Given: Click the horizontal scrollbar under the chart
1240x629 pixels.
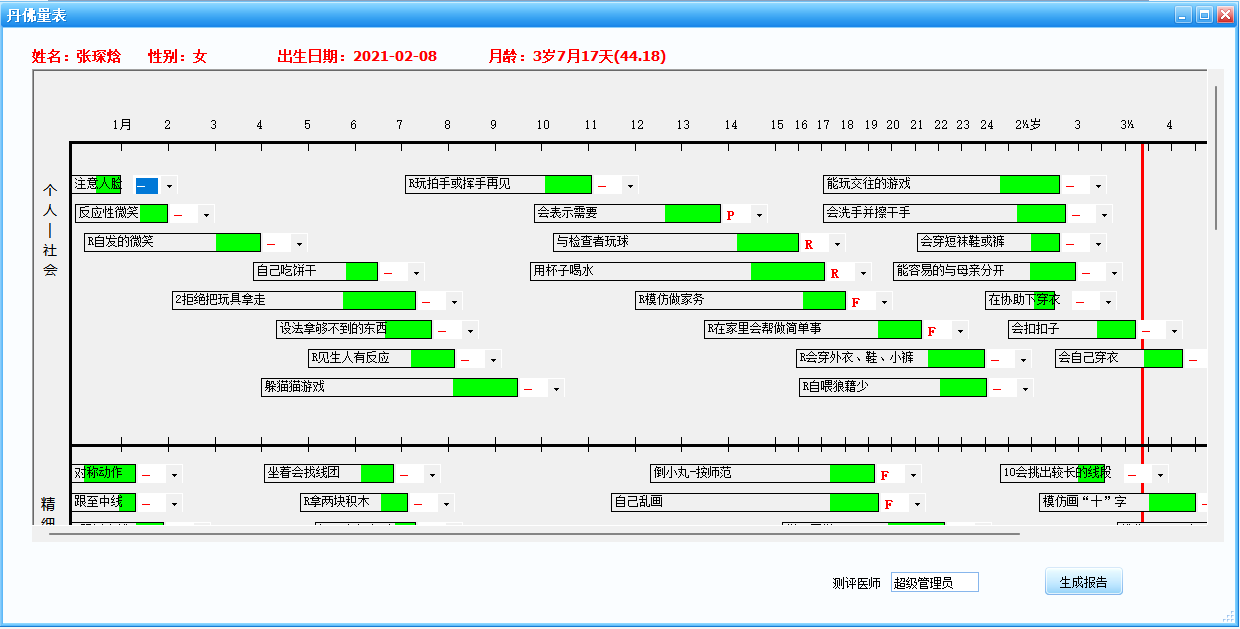Looking at the screenshot, I should [x=534, y=534].
